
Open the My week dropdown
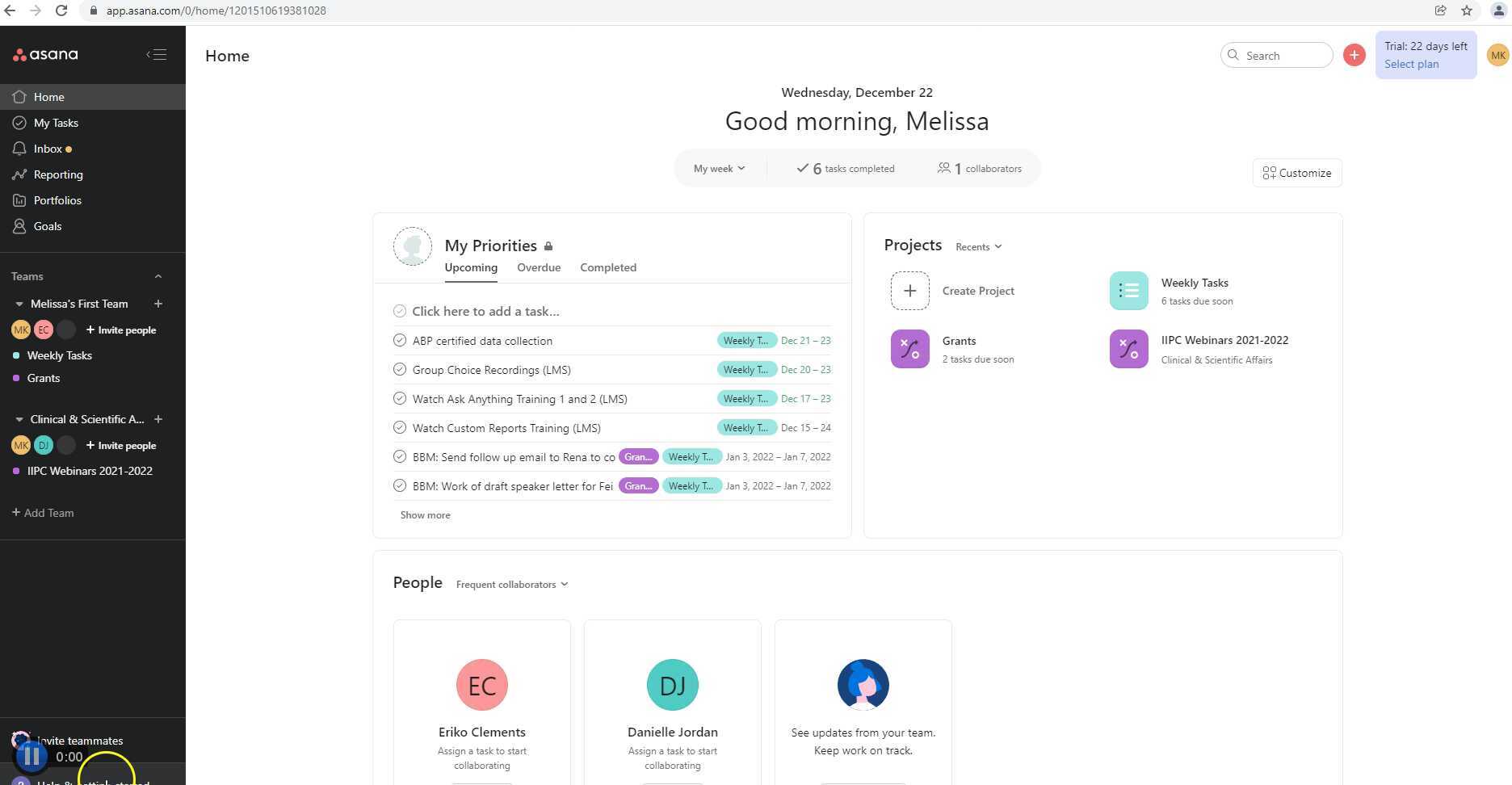(x=718, y=168)
